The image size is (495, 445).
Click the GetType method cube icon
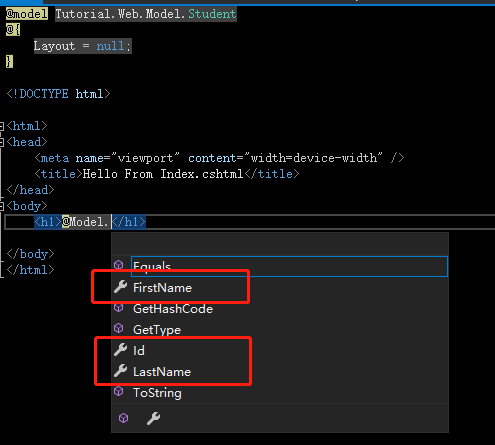(x=119, y=329)
